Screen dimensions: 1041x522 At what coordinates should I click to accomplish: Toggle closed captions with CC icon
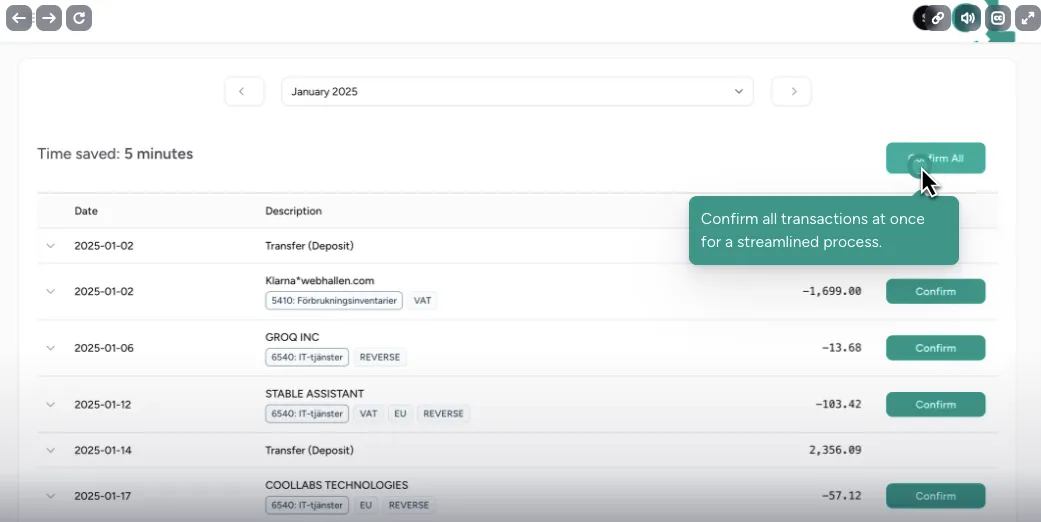point(997,18)
